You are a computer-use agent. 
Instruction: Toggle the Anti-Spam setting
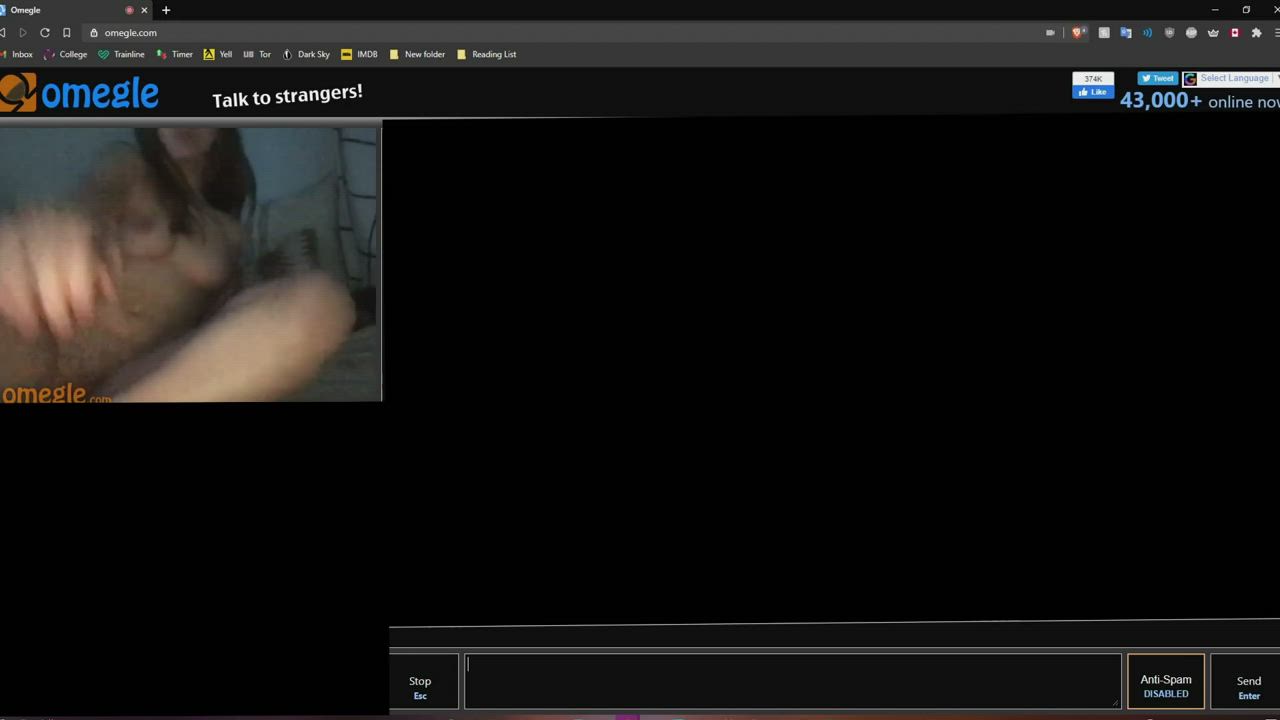pos(1165,685)
